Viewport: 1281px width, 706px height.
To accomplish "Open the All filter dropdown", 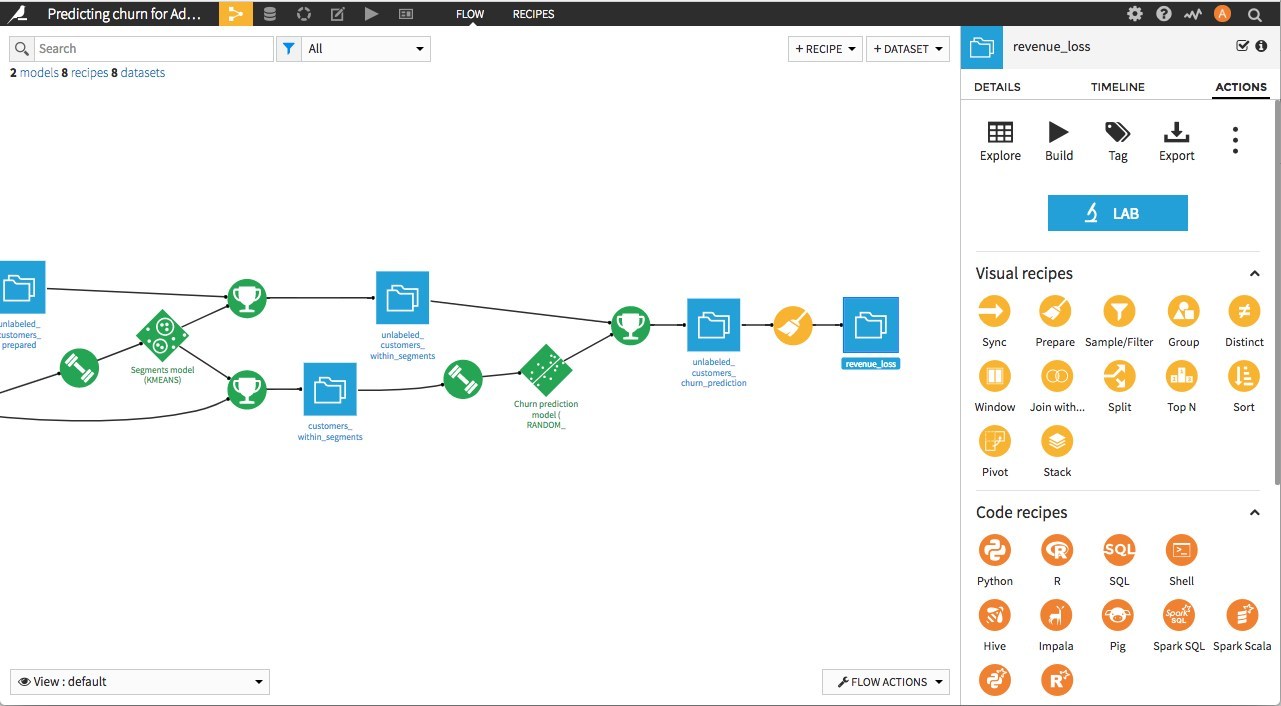I will click(x=366, y=48).
